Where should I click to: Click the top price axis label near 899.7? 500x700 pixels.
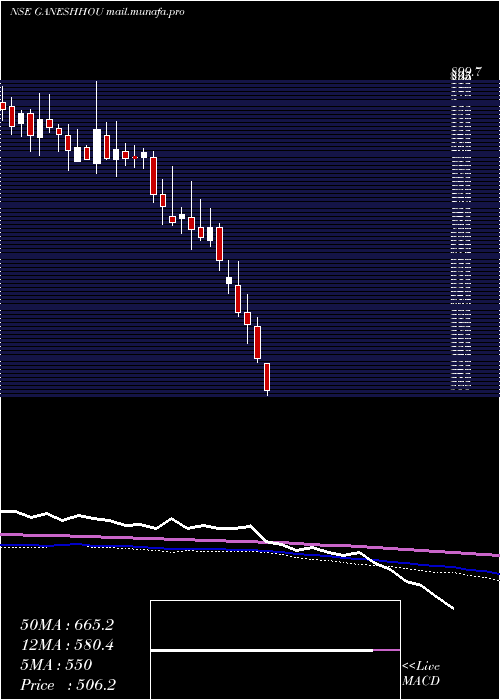[467, 72]
